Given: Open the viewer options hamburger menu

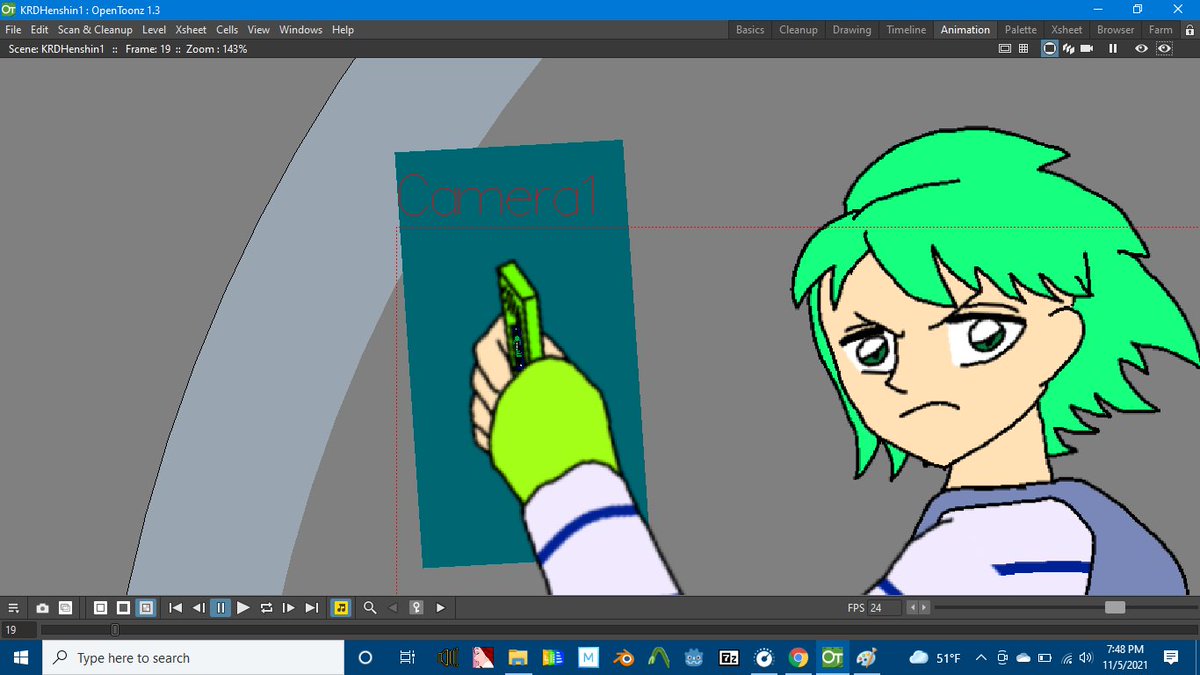Looking at the screenshot, I should pyautogui.click(x=13, y=607).
